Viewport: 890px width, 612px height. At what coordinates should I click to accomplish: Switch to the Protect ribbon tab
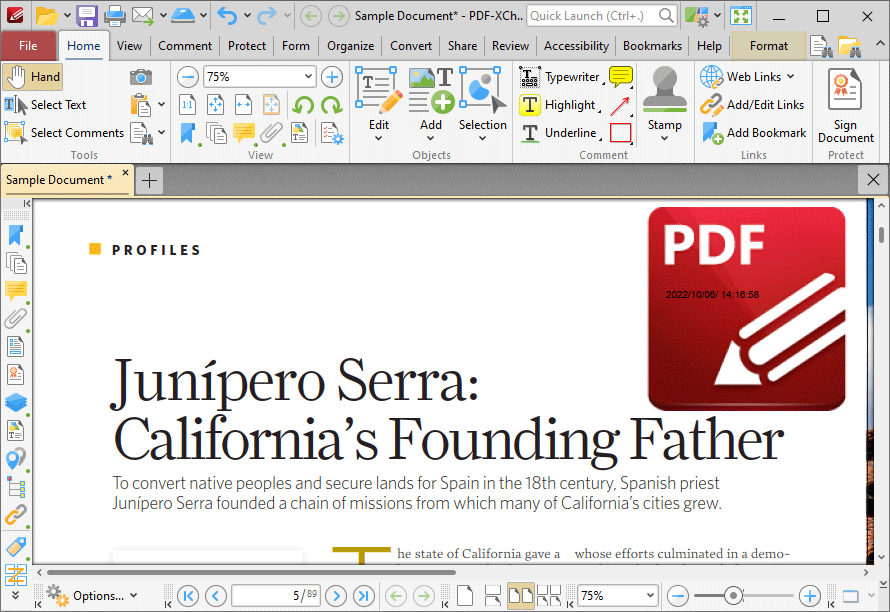click(247, 46)
